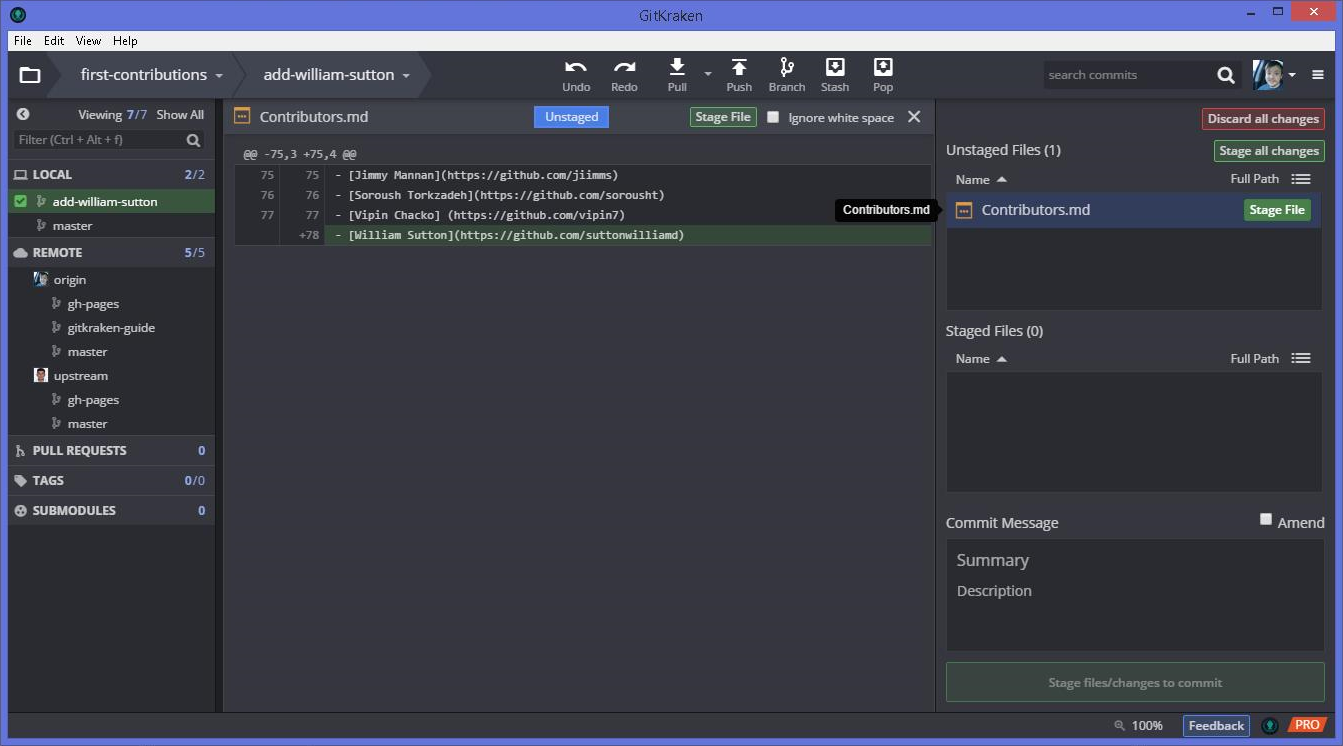Click the Undo toolbar icon
The image size is (1343, 746).
tap(576, 67)
